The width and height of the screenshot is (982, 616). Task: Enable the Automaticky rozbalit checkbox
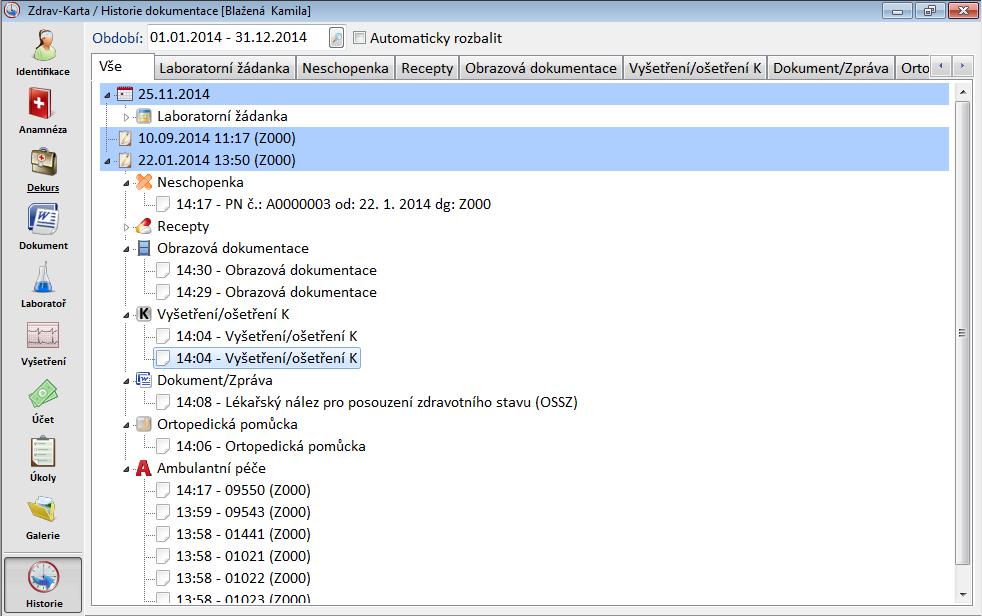[359, 38]
